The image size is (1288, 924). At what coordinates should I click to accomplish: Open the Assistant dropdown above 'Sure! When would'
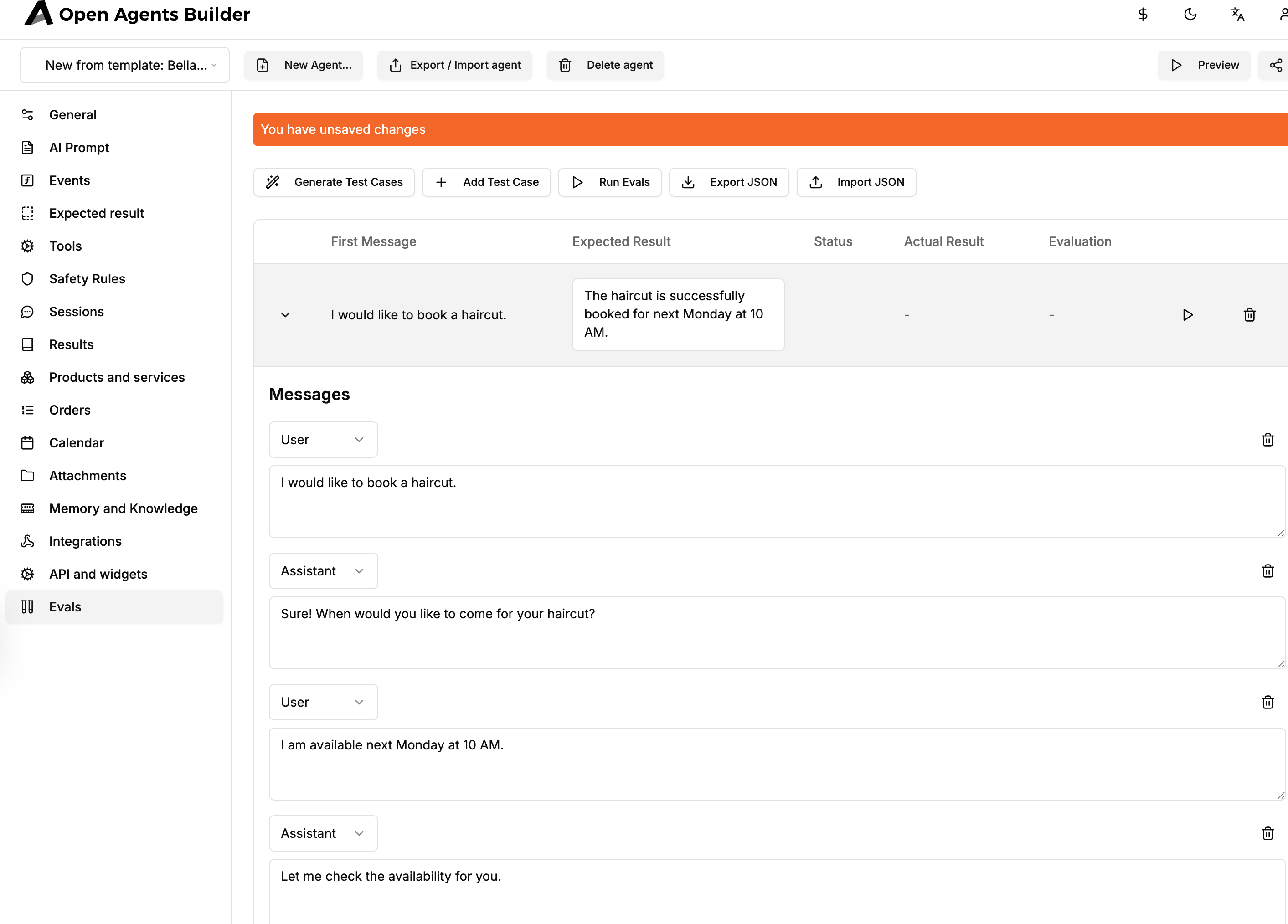(x=323, y=571)
